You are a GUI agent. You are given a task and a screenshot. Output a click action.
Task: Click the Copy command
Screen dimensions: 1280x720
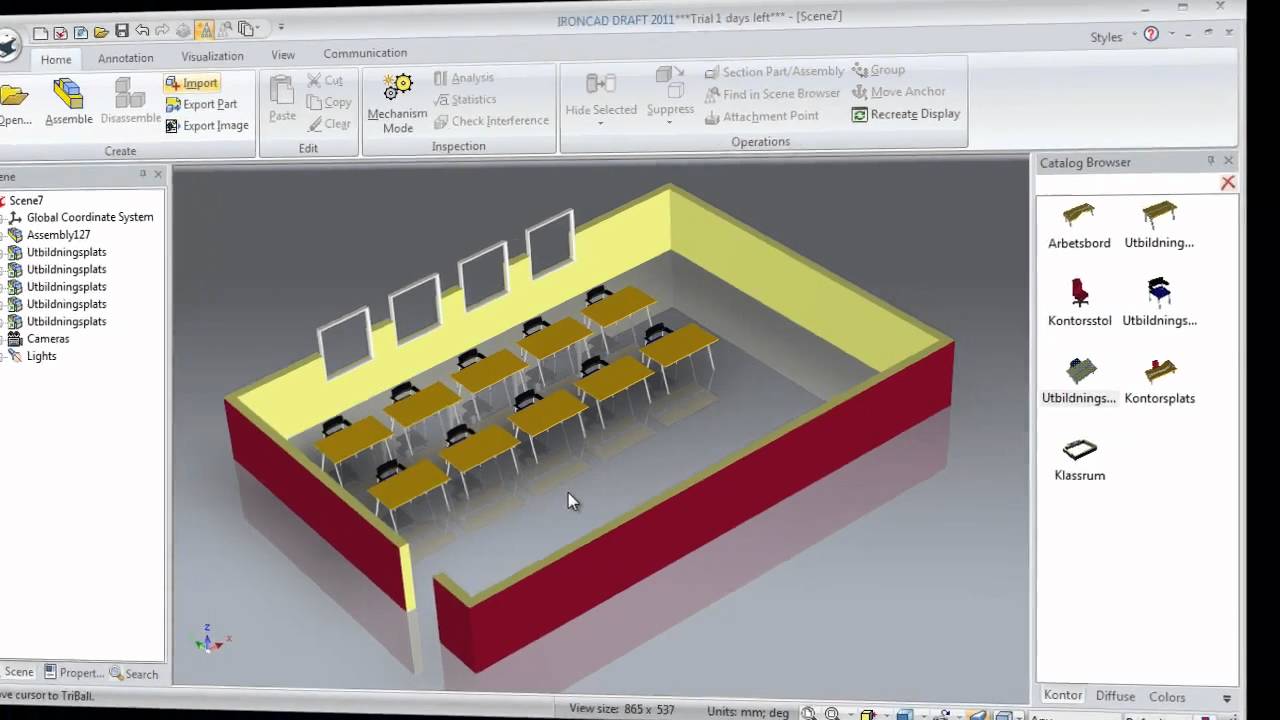coord(329,102)
